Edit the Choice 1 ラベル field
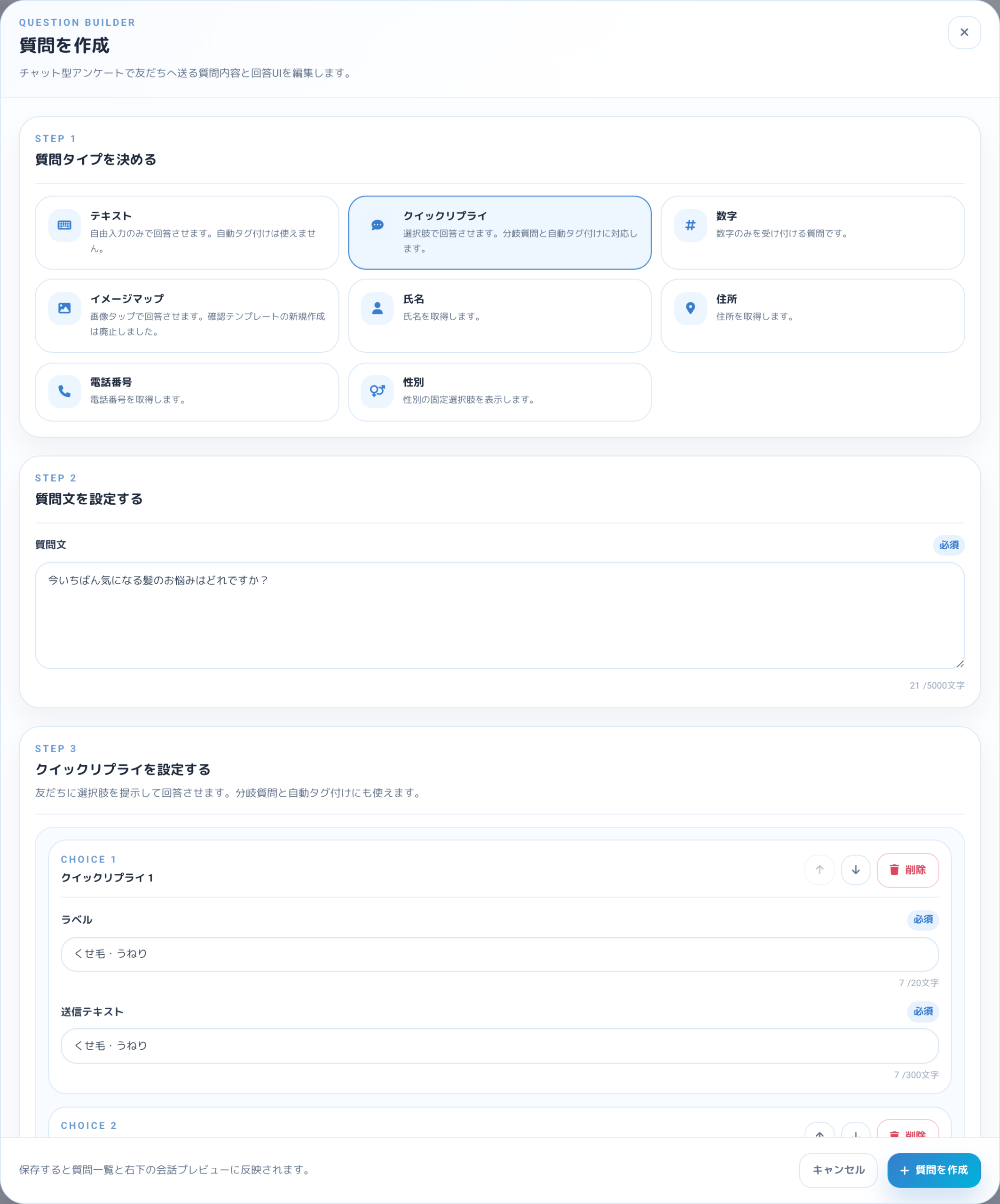This screenshot has height=1204, width=1000. 500,954
